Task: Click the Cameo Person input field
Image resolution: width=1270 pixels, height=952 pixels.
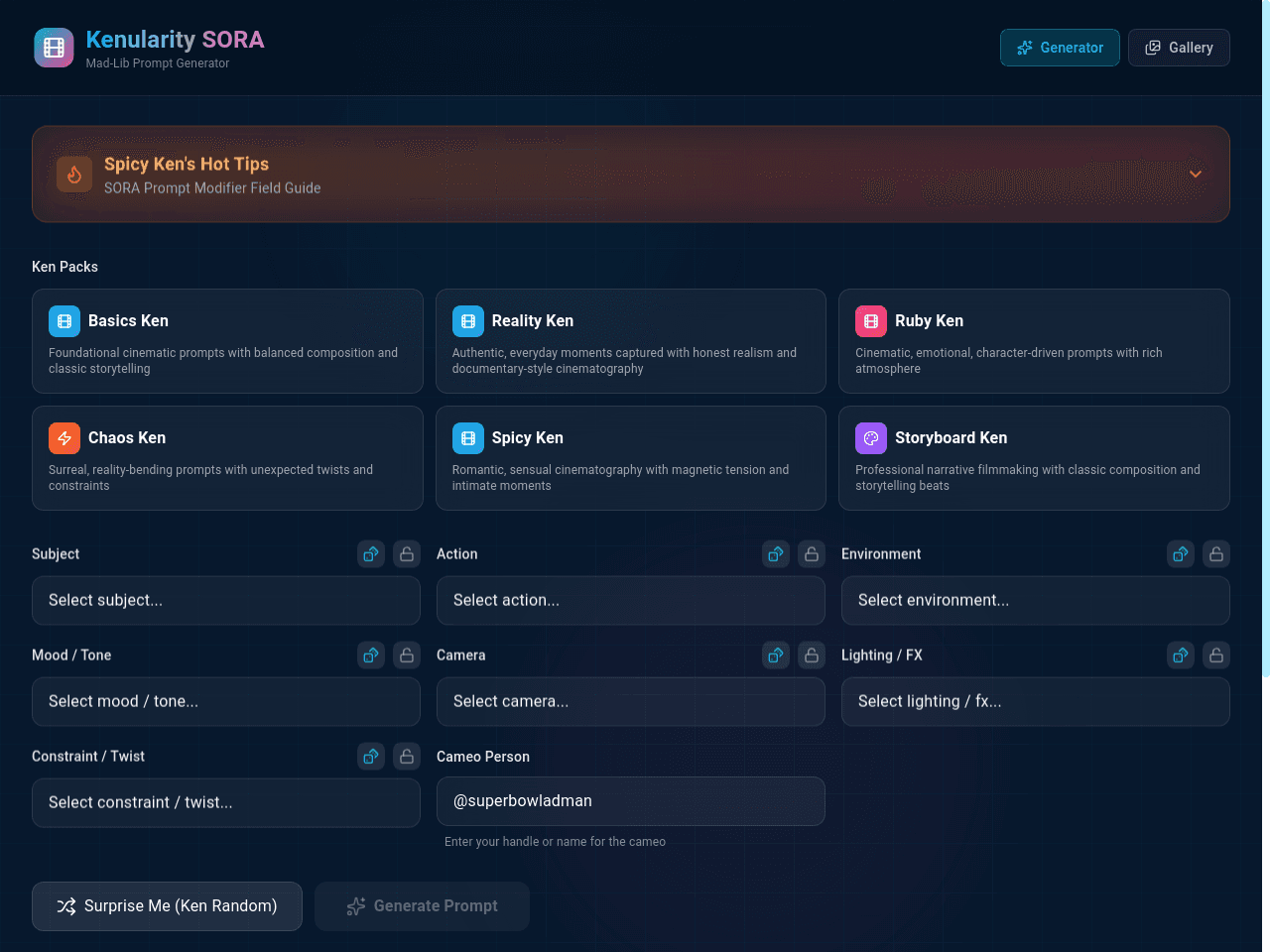Action: [x=631, y=801]
